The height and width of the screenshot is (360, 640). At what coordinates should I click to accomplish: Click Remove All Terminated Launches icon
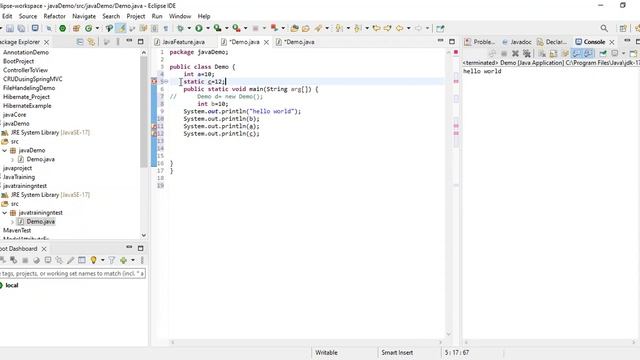point(527,53)
